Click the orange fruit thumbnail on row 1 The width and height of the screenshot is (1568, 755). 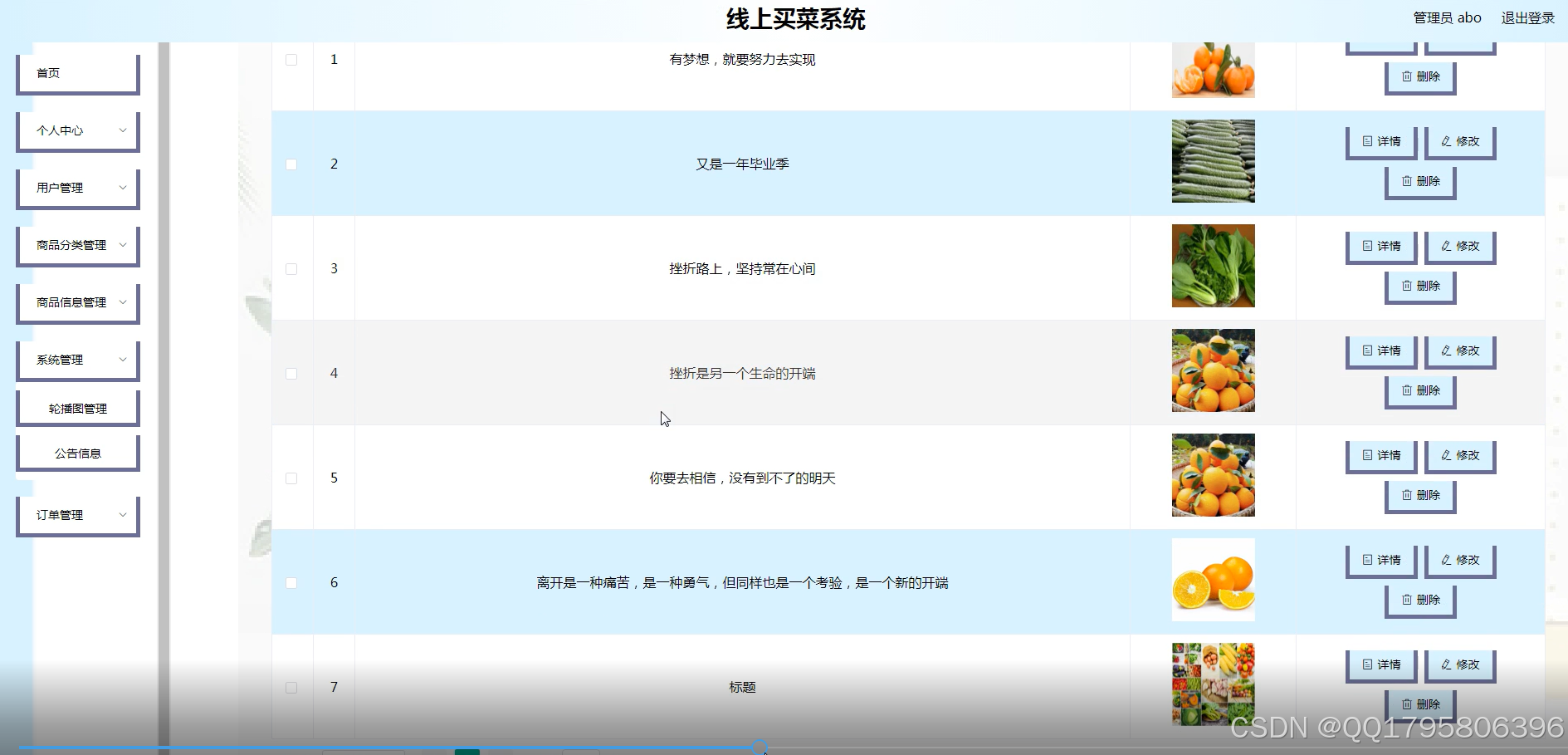(1213, 70)
